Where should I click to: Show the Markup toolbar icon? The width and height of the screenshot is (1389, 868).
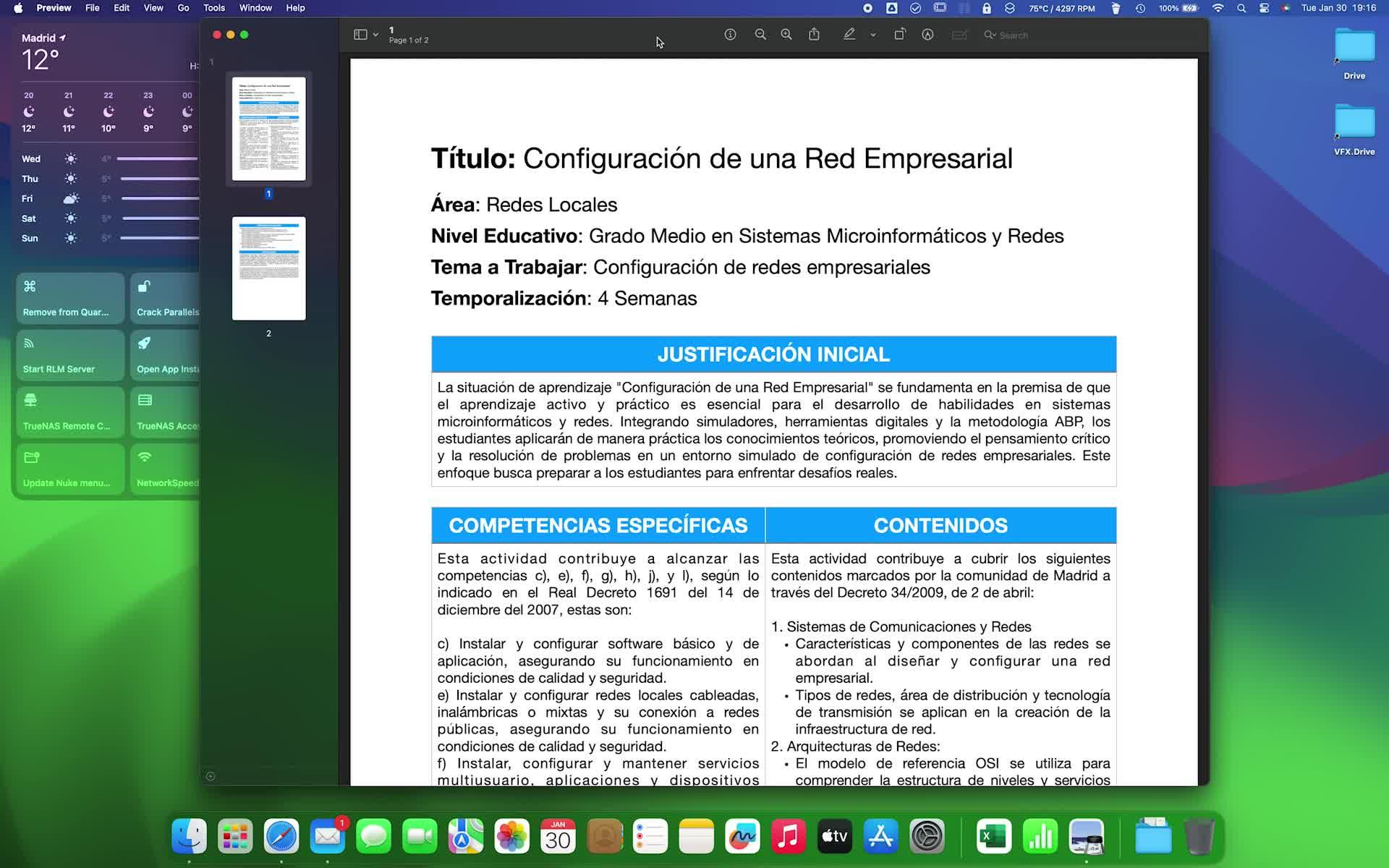pyautogui.click(x=927, y=35)
